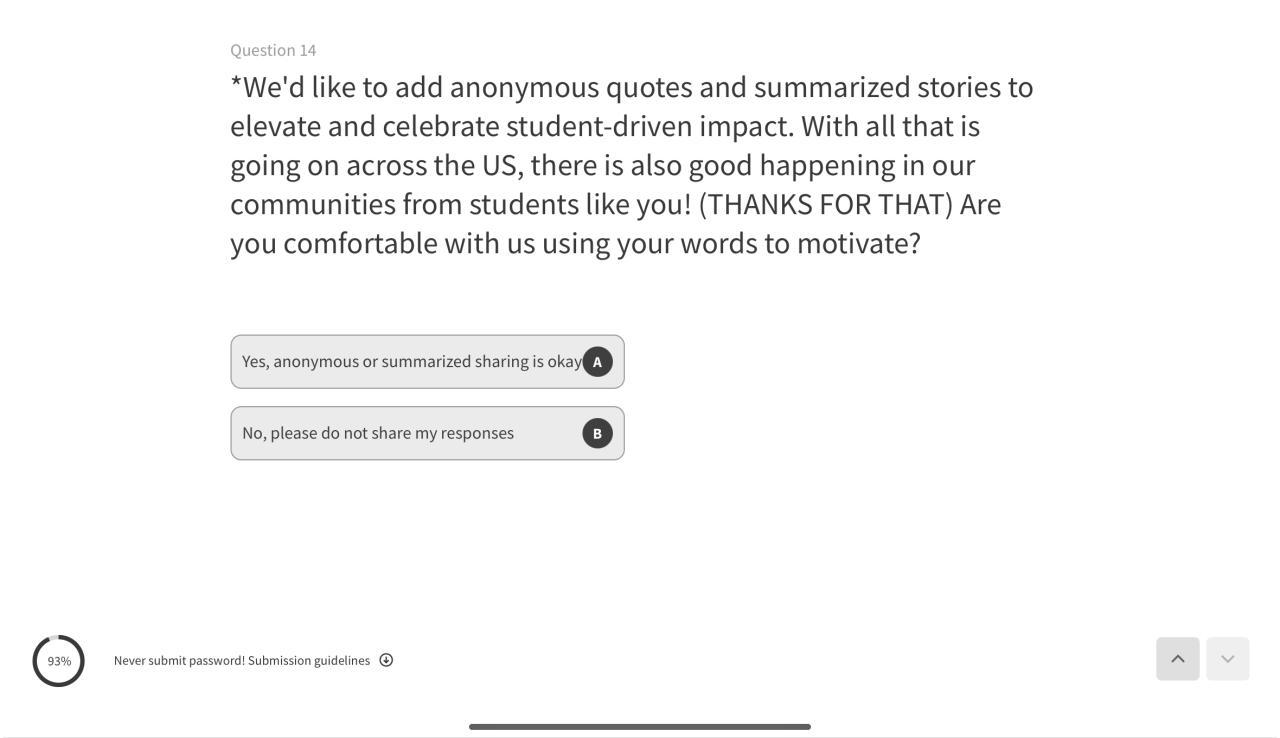Image resolution: width=1280 pixels, height=738 pixels.
Task: Click 'using your words to motivate?' line
Action: coord(731,243)
